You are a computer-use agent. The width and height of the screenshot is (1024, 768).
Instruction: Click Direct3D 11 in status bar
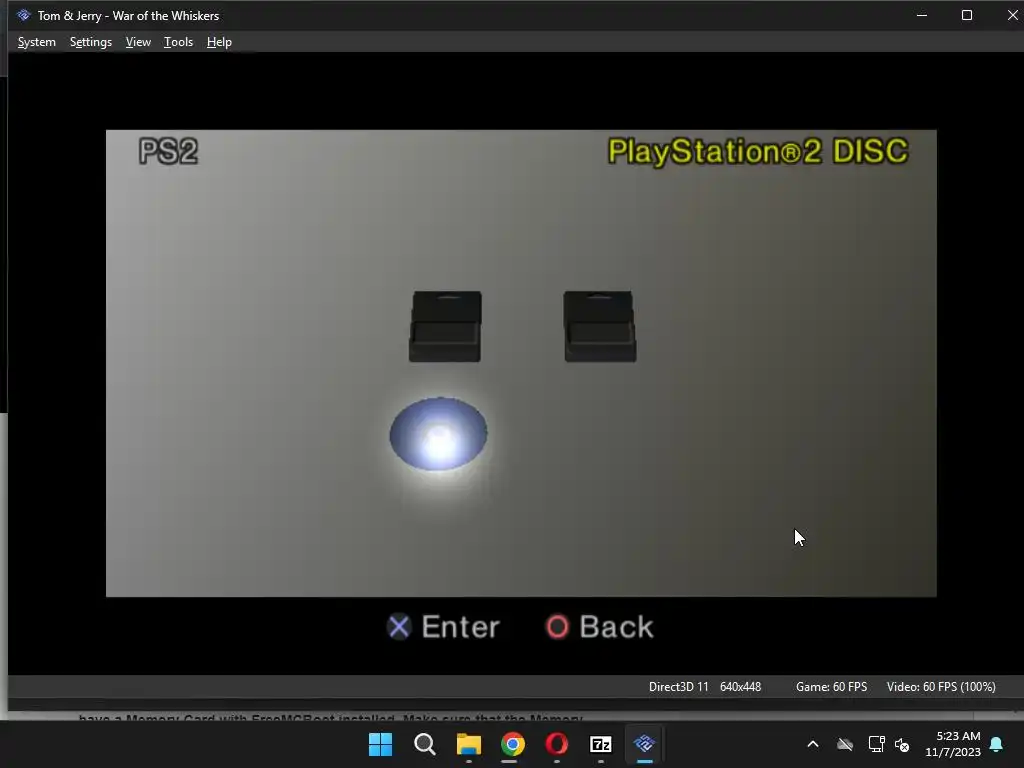[x=679, y=687]
